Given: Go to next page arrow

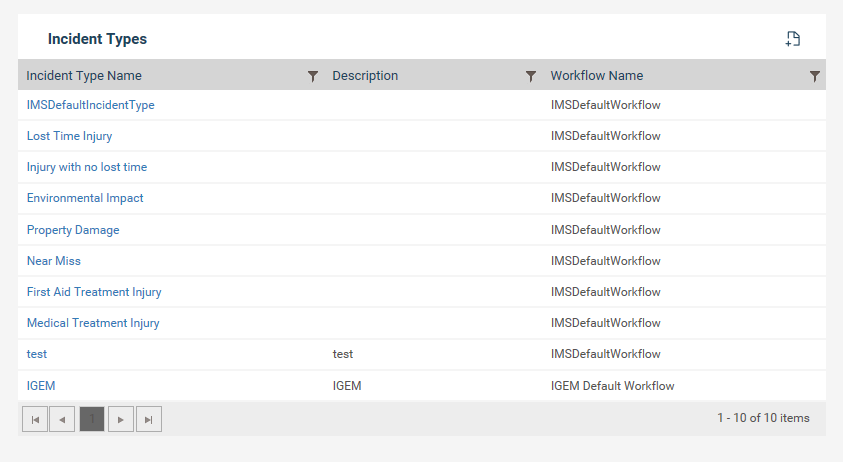Looking at the screenshot, I should (120, 420).
